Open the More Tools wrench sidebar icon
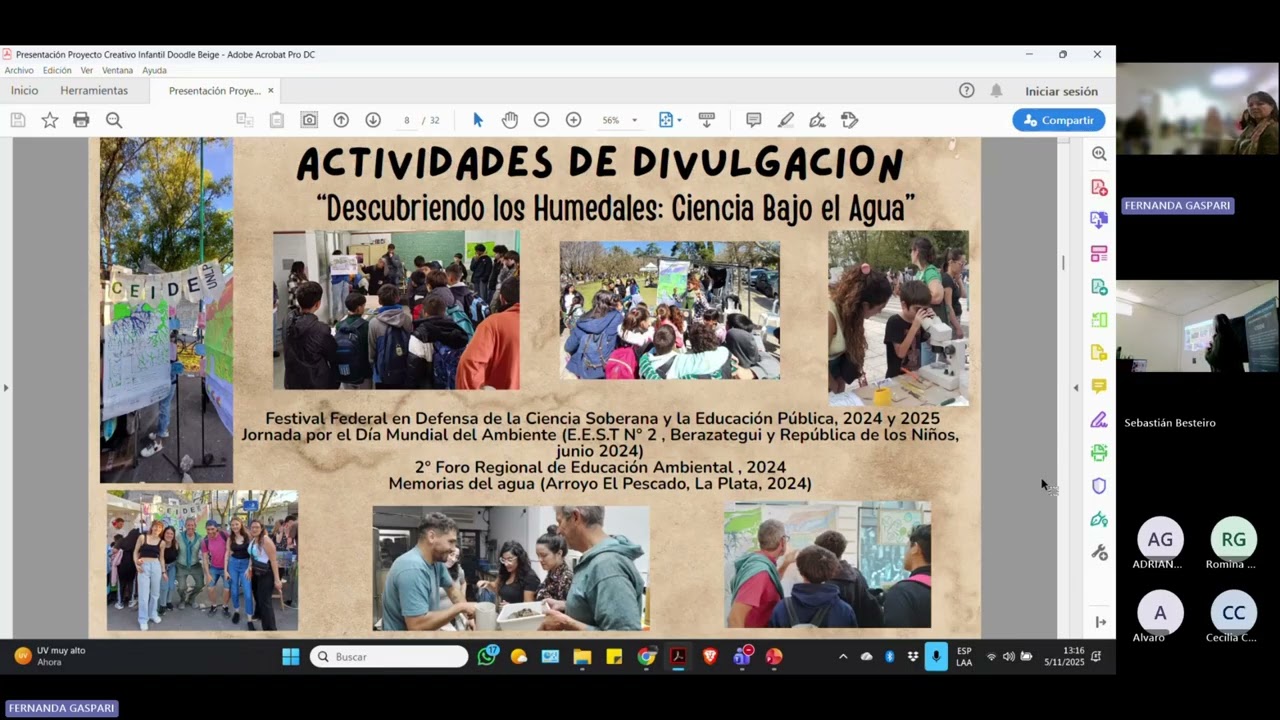Screen dimensions: 1280x720 pos(1099,552)
